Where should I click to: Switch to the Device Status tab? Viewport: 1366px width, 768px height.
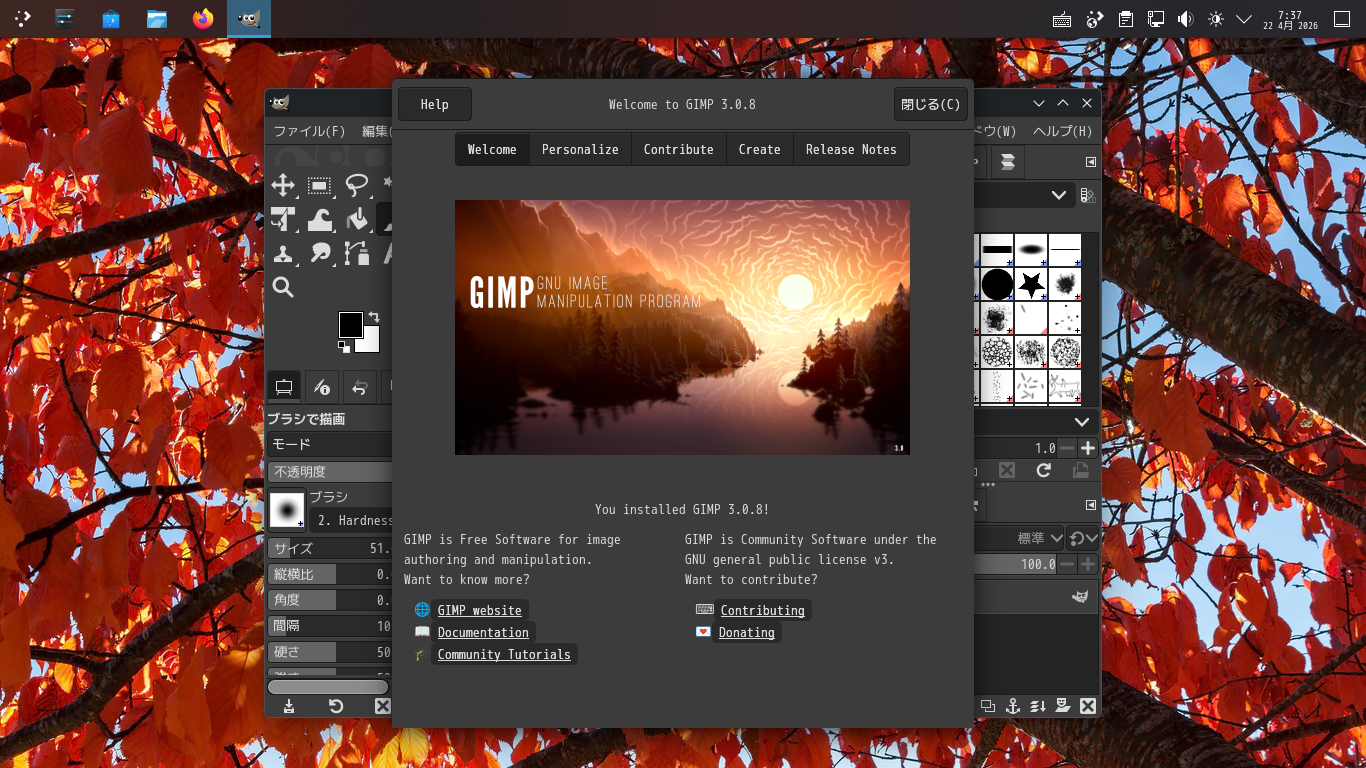tap(321, 386)
